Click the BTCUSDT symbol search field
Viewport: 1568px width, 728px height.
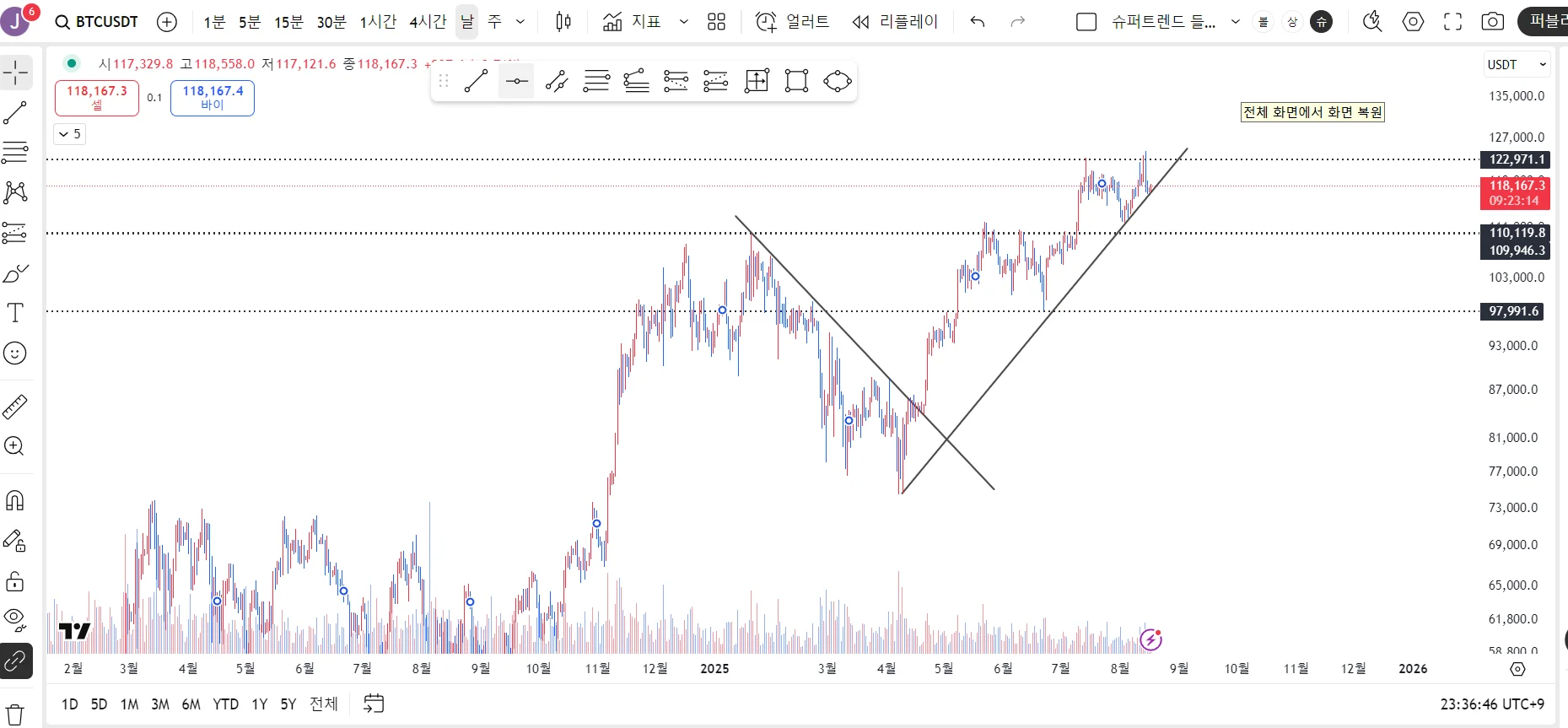[96, 22]
